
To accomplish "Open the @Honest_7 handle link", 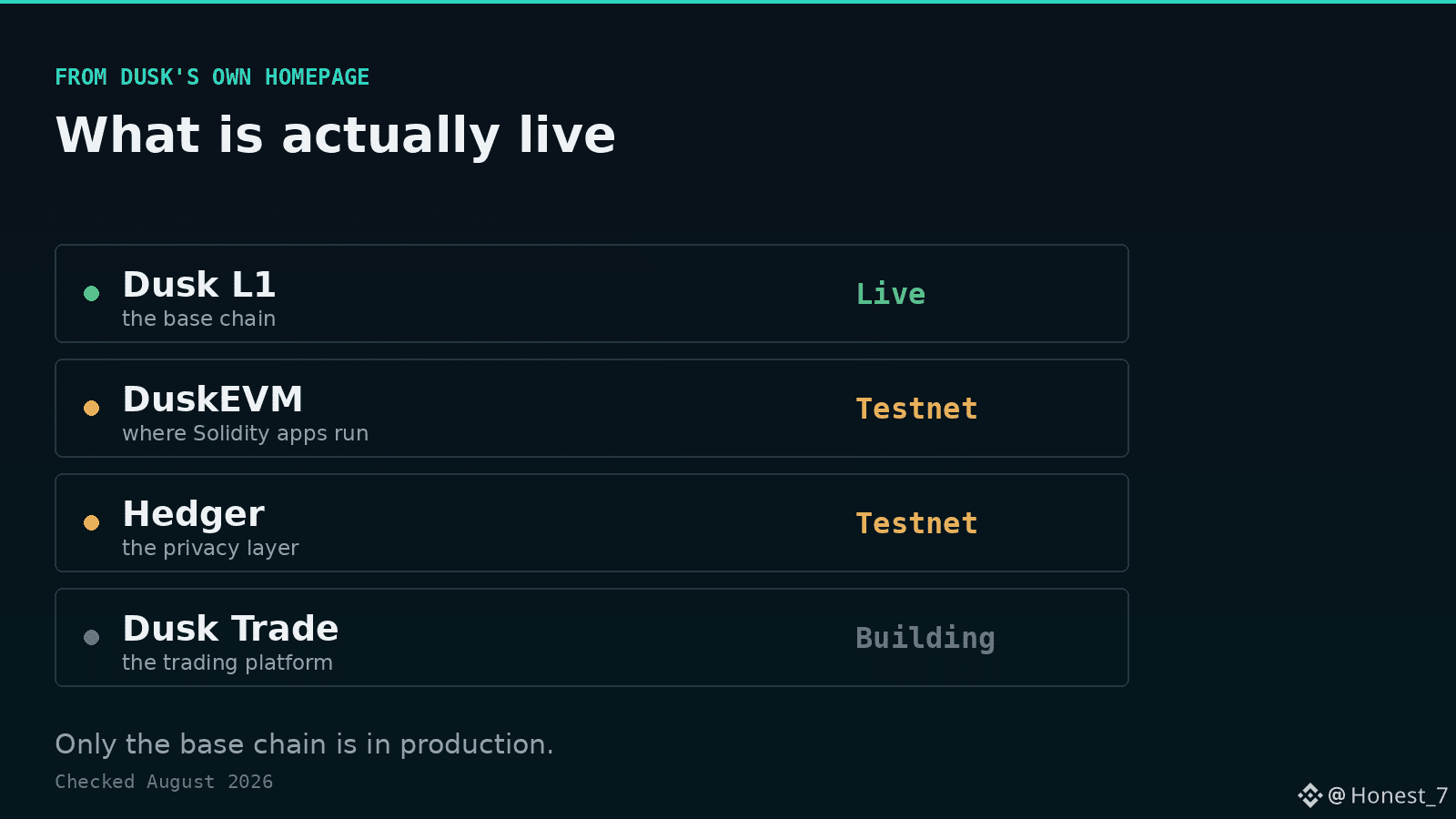I will point(1388,796).
